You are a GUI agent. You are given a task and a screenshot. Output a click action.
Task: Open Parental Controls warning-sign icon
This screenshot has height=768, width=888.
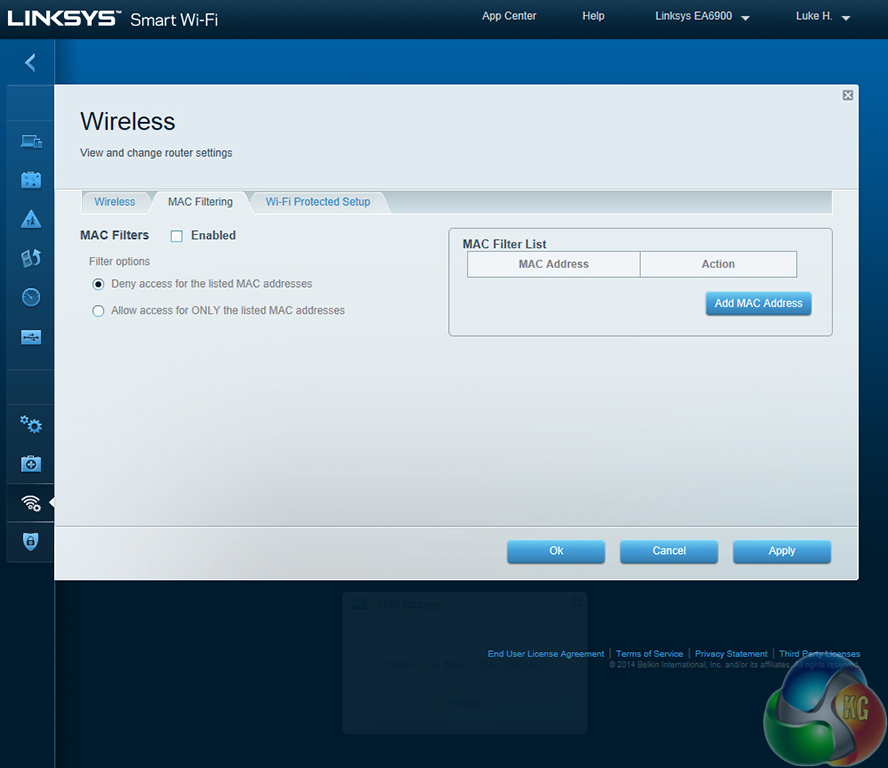point(31,219)
